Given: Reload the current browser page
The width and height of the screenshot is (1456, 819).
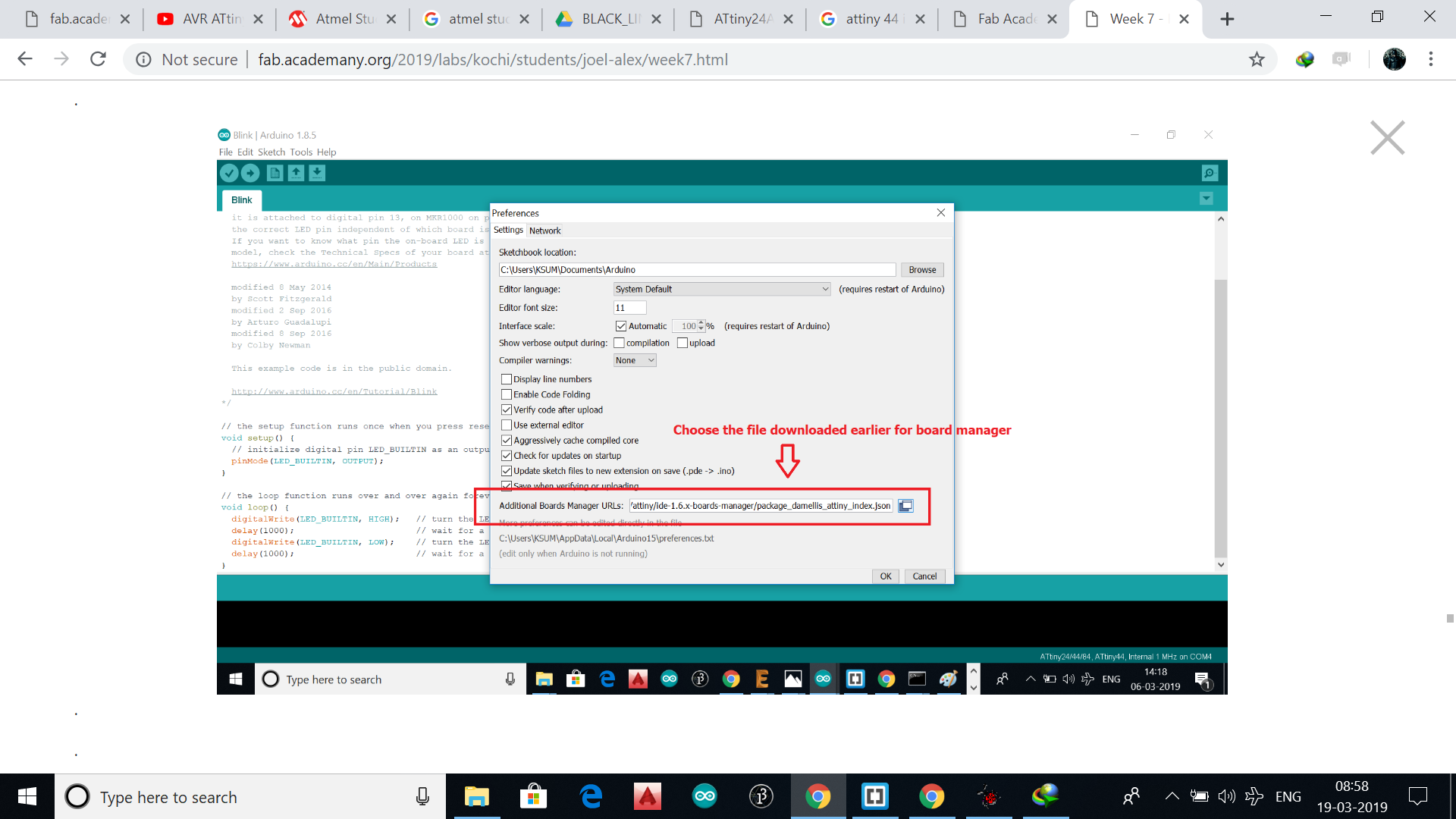Looking at the screenshot, I should [x=98, y=59].
